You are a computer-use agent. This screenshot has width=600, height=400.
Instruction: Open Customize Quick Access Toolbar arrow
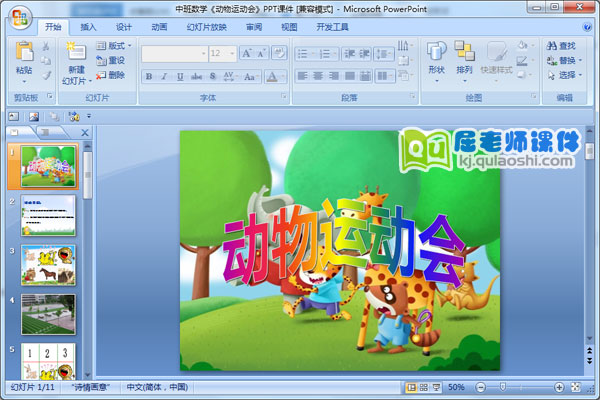(x=89, y=116)
